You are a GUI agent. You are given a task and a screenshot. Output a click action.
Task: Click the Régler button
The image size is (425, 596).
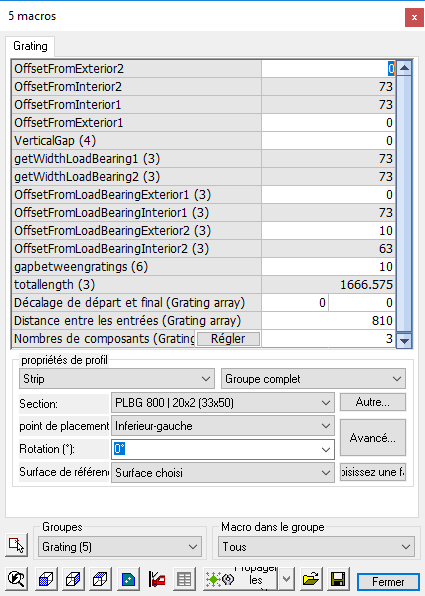pyautogui.click(x=228, y=339)
